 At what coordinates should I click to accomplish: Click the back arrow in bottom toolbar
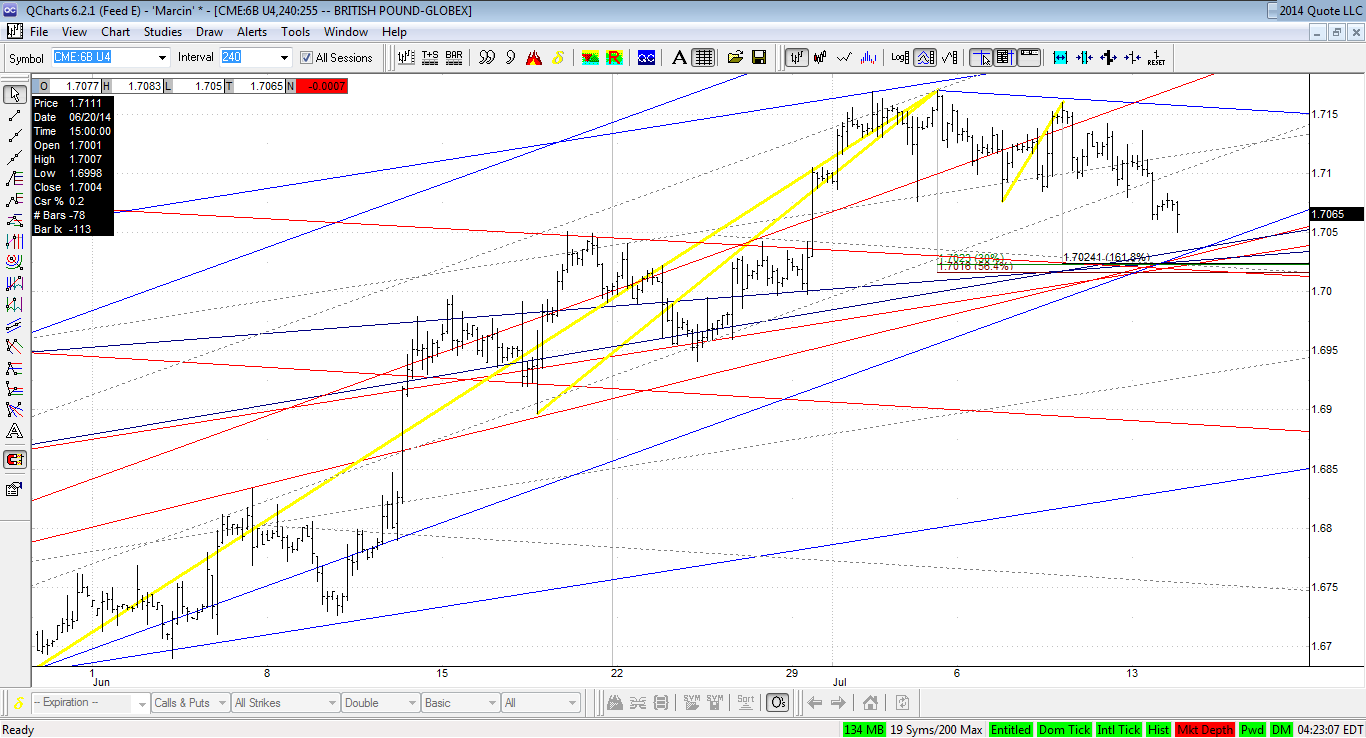(x=814, y=703)
